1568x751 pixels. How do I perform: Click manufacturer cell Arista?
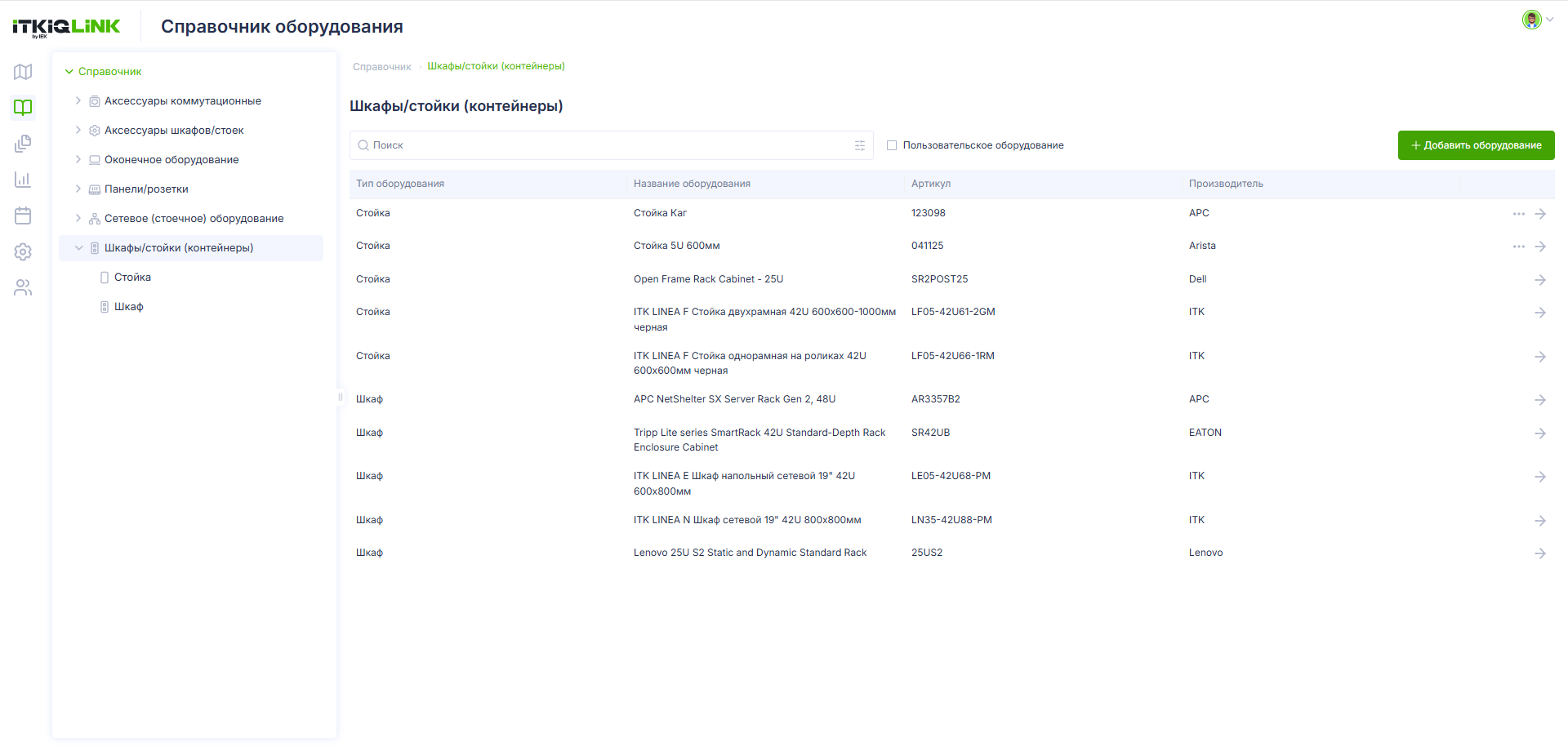click(1202, 246)
